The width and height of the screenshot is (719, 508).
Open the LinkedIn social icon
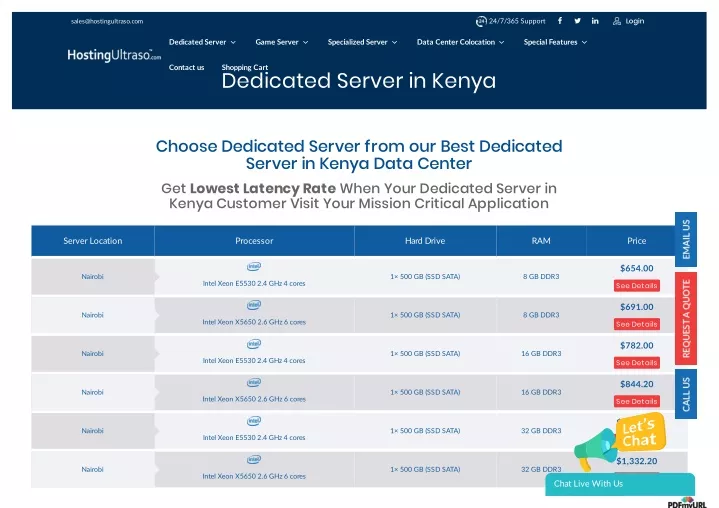595,21
